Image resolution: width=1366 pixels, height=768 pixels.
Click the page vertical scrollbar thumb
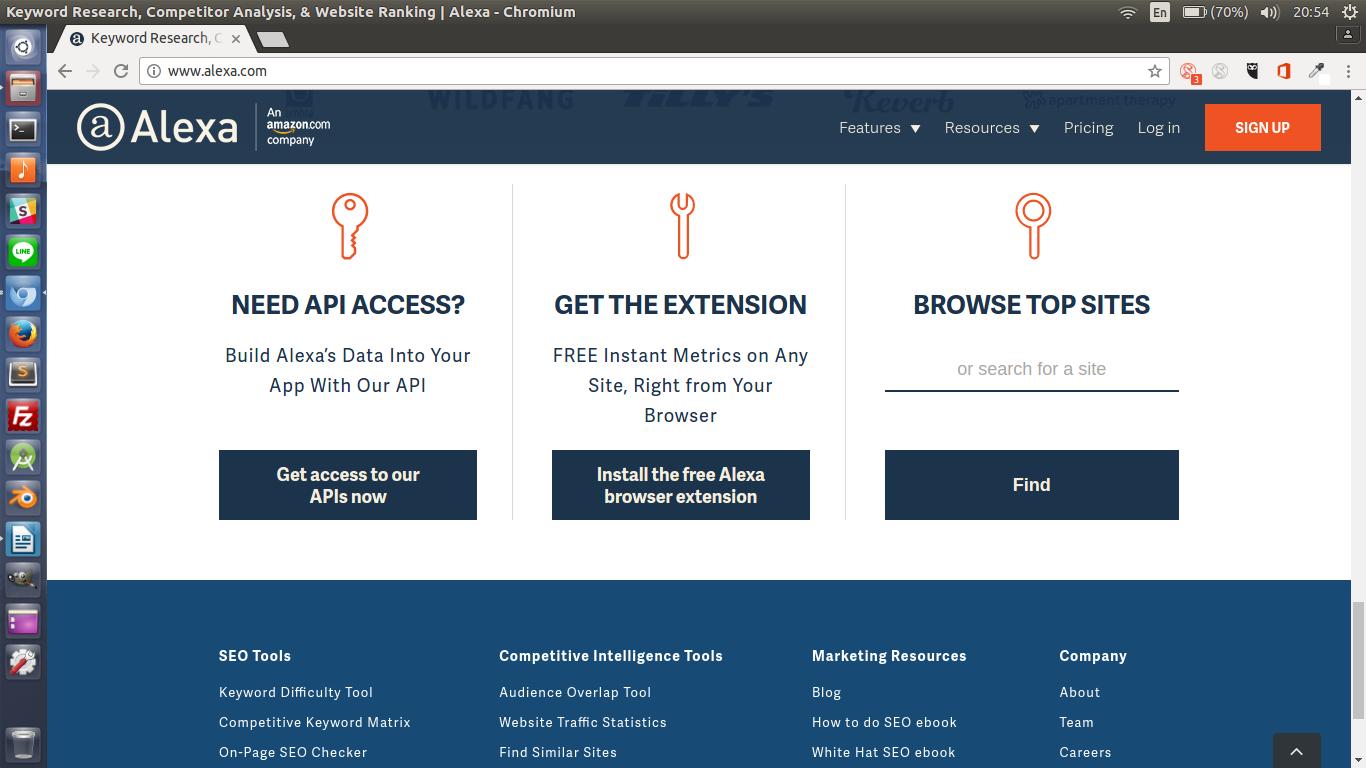click(x=1358, y=660)
